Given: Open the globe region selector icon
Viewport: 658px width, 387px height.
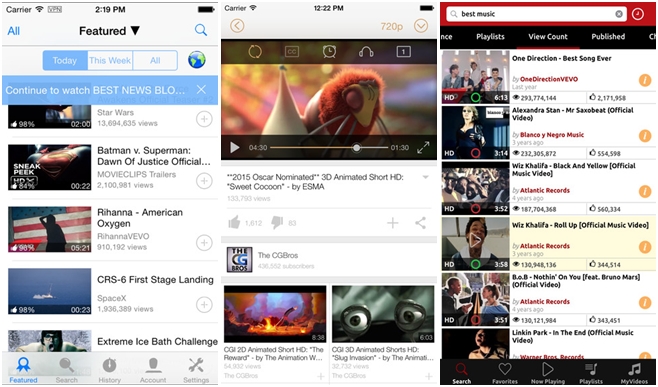Looking at the screenshot, I should coord(197,60).
